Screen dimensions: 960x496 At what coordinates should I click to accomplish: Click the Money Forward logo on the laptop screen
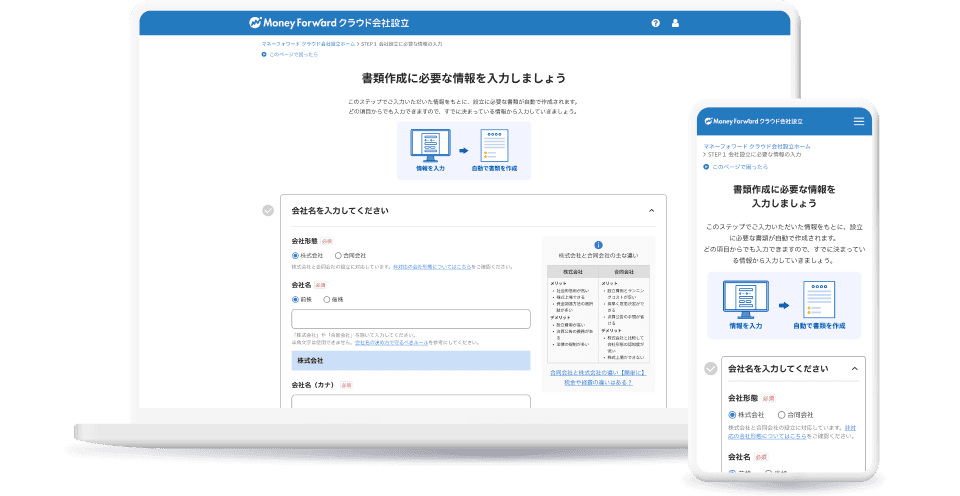click(x=329, y=23)
